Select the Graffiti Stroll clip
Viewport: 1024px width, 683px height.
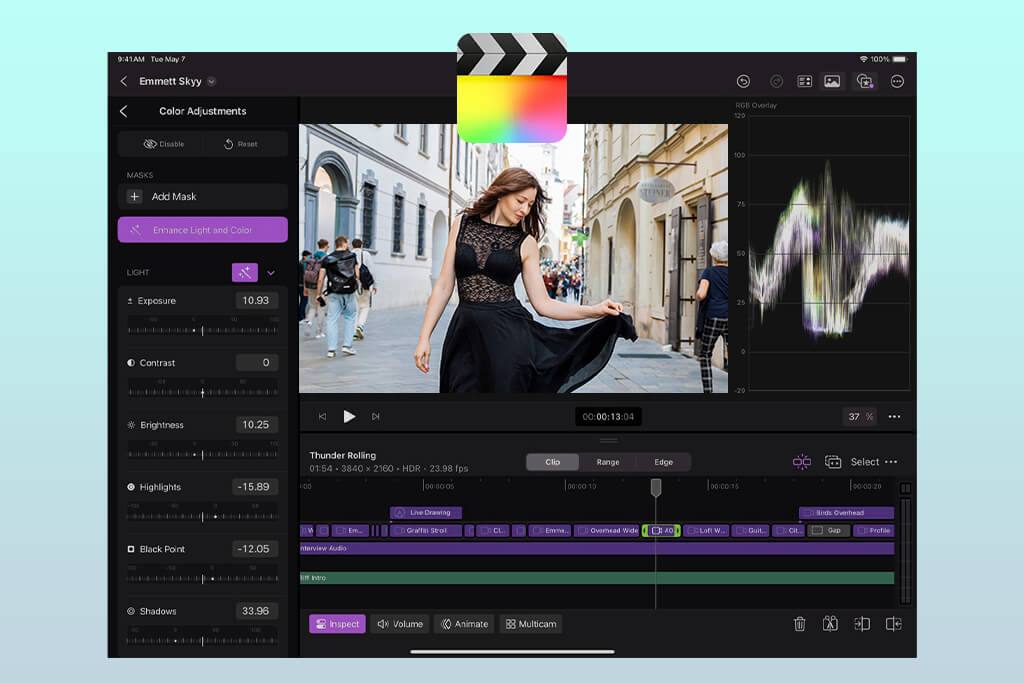pyautogui.click(x=426, y=530)
